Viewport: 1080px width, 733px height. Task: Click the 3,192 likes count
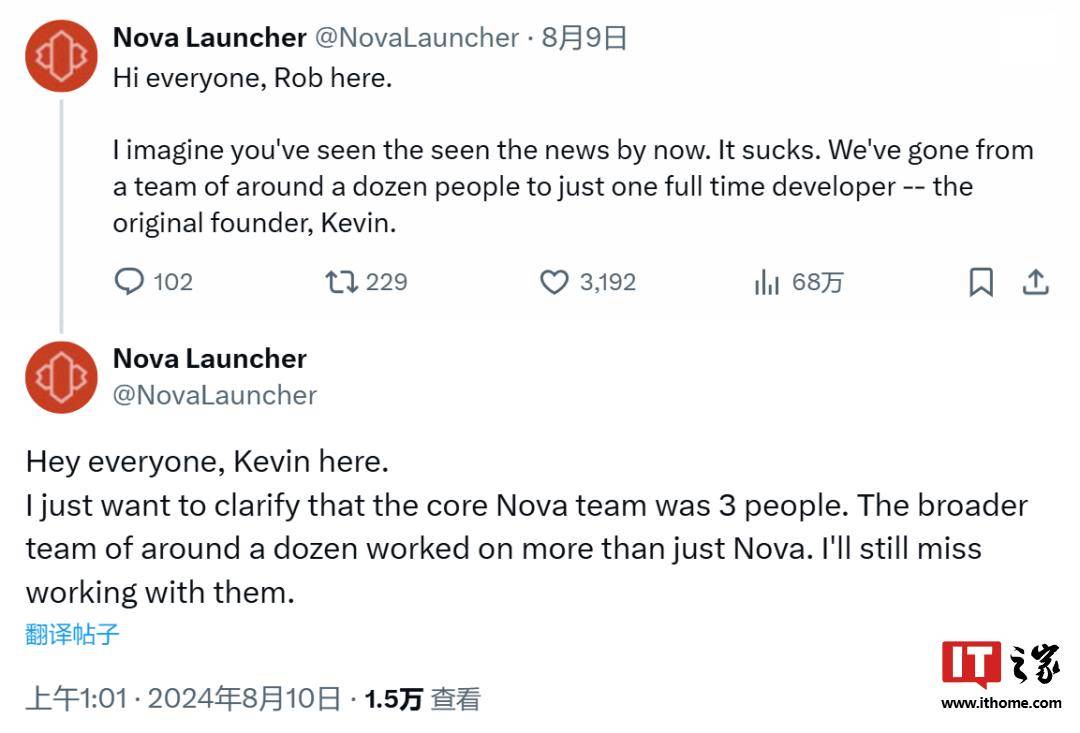607,282
